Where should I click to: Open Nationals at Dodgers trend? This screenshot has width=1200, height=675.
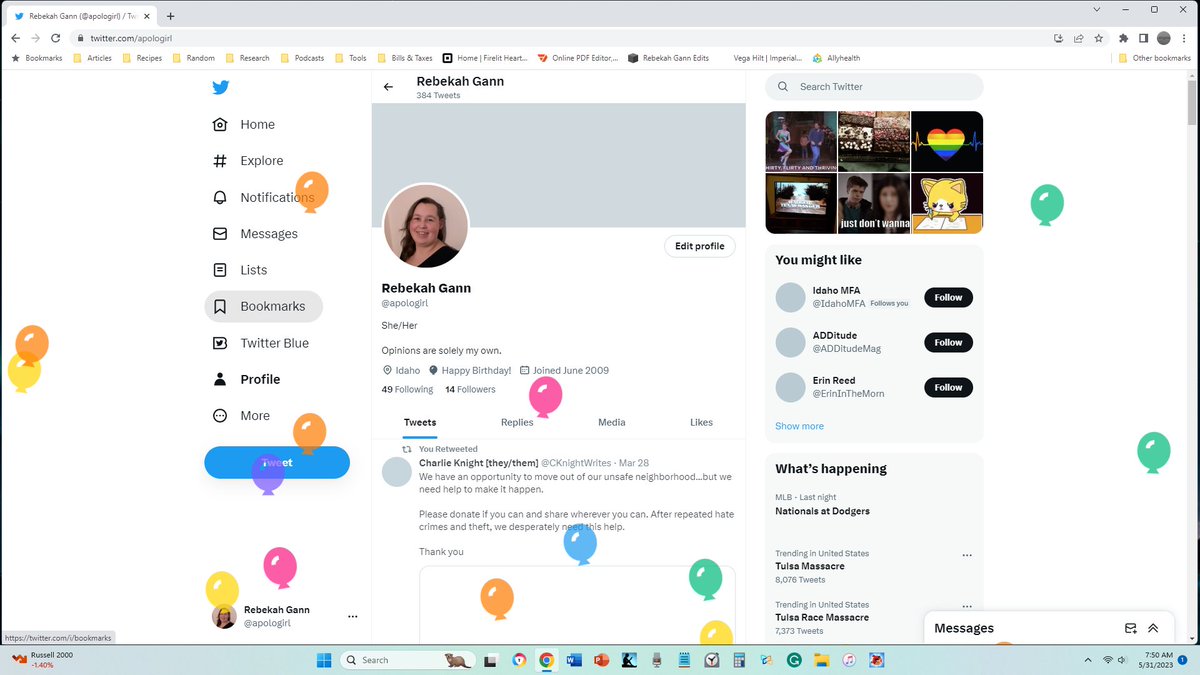(822, 511)
